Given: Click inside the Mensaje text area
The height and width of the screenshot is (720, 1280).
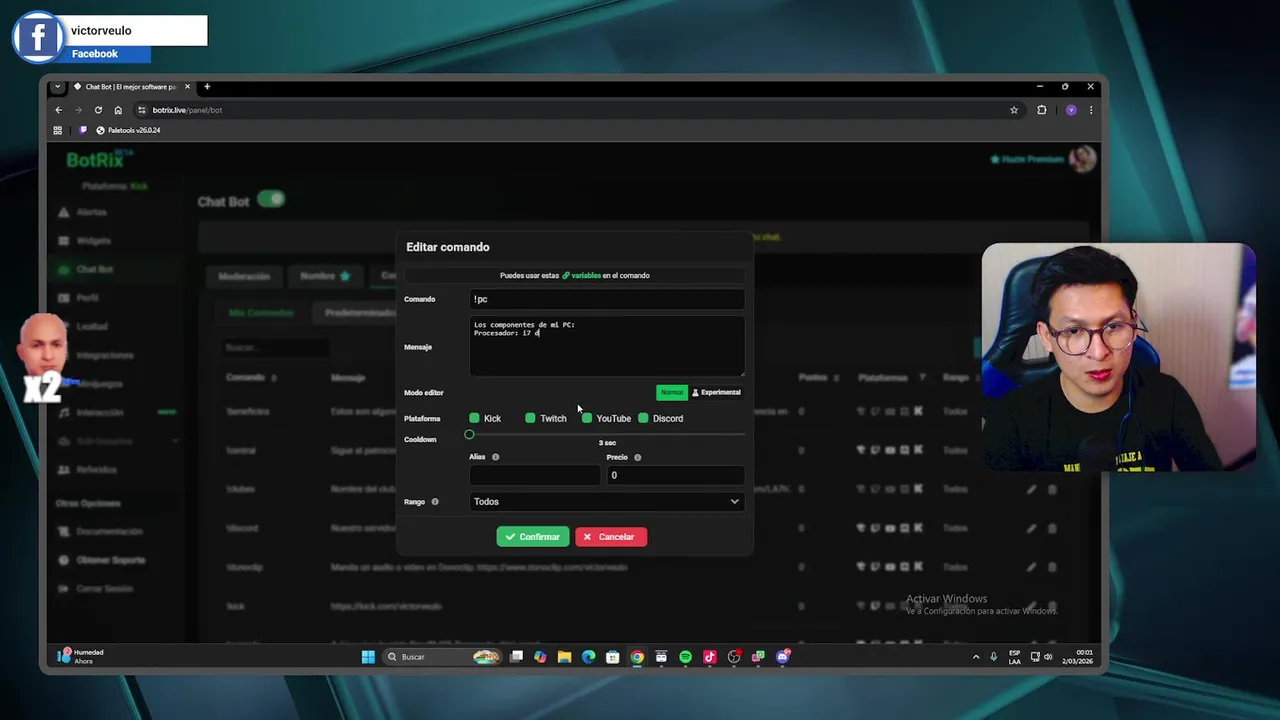Looking at the screenshot, I should pyautogui.click(x=607, y=346).
